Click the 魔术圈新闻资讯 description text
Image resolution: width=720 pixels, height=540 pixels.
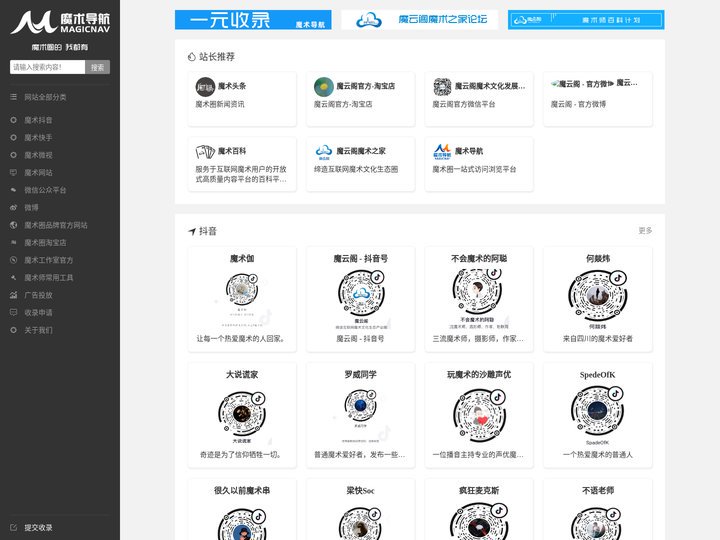(220, 104)
